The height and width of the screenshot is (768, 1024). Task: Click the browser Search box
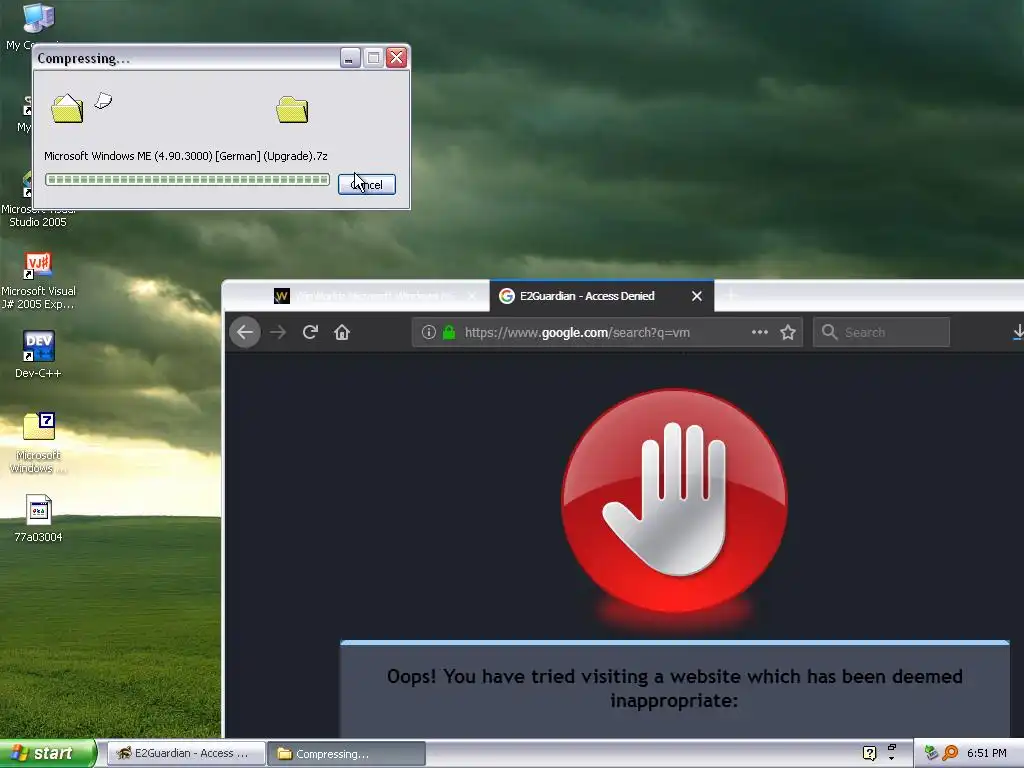click(881, 332)
